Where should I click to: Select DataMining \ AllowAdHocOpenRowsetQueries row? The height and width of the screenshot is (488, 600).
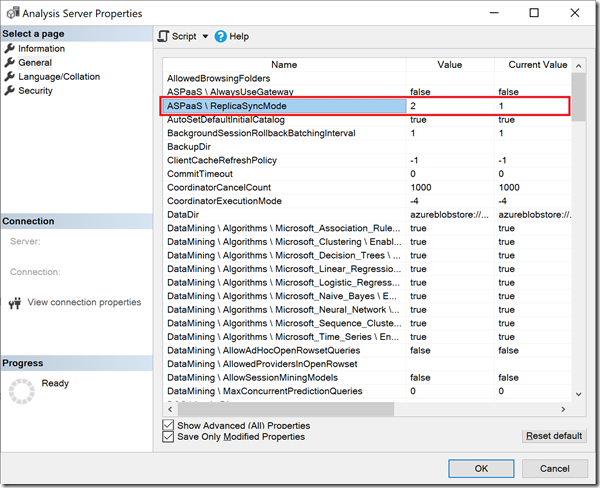coord(367,351)
